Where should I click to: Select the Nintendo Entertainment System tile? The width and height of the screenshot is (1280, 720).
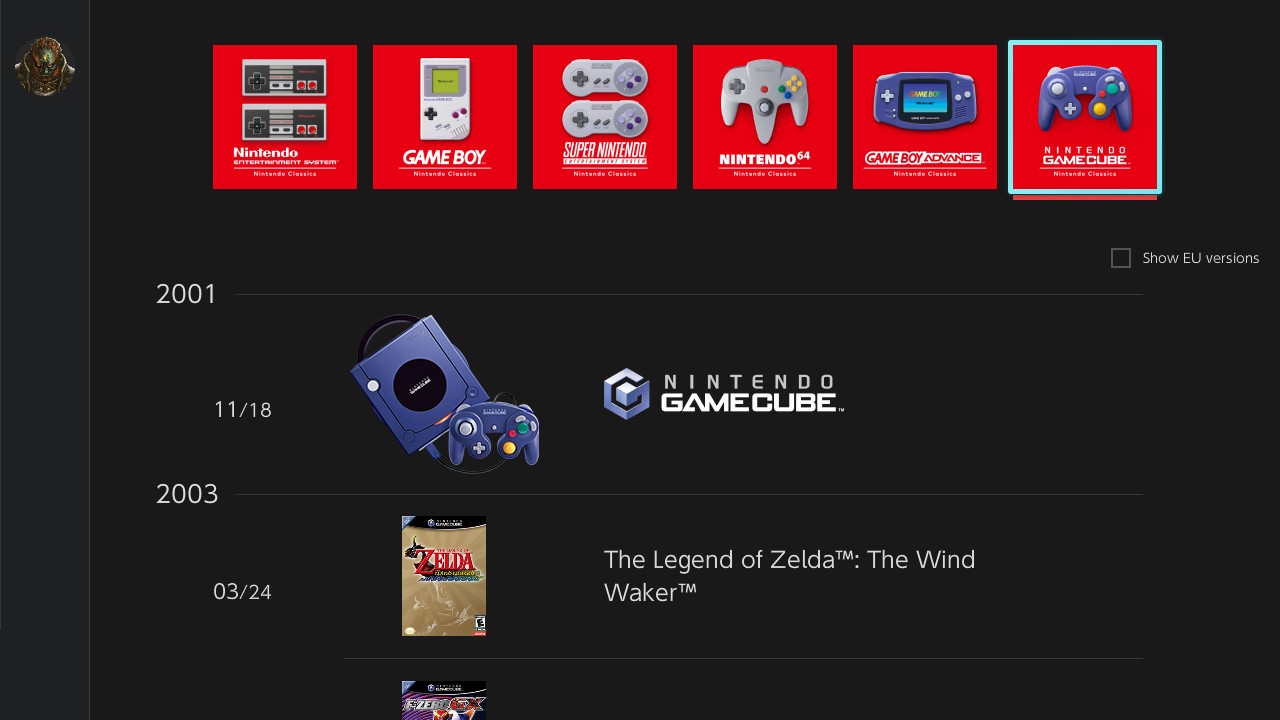[285, 117]
